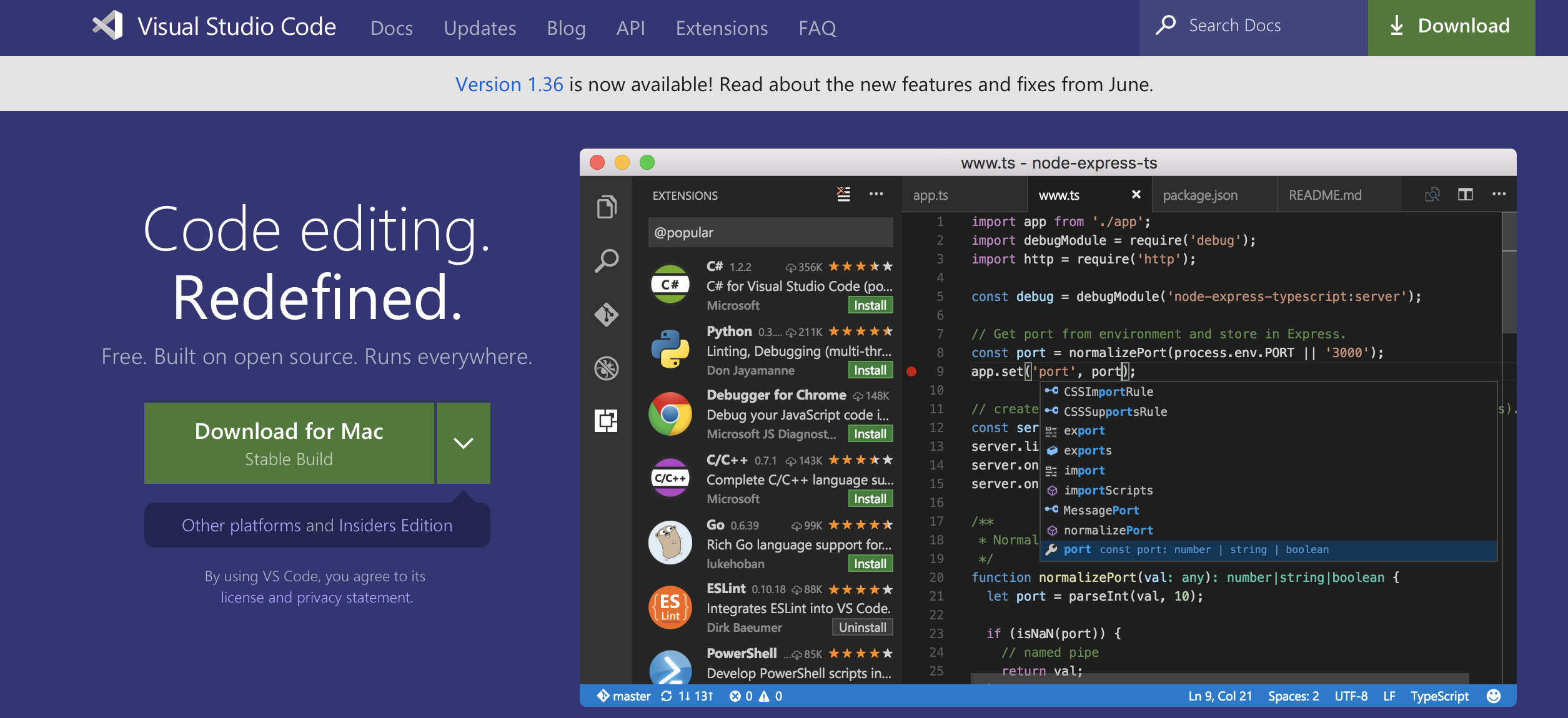Viewport: 1568px width, 718px height.
Task: Click the split editor icon
Action: click(x=1465, y=195)
